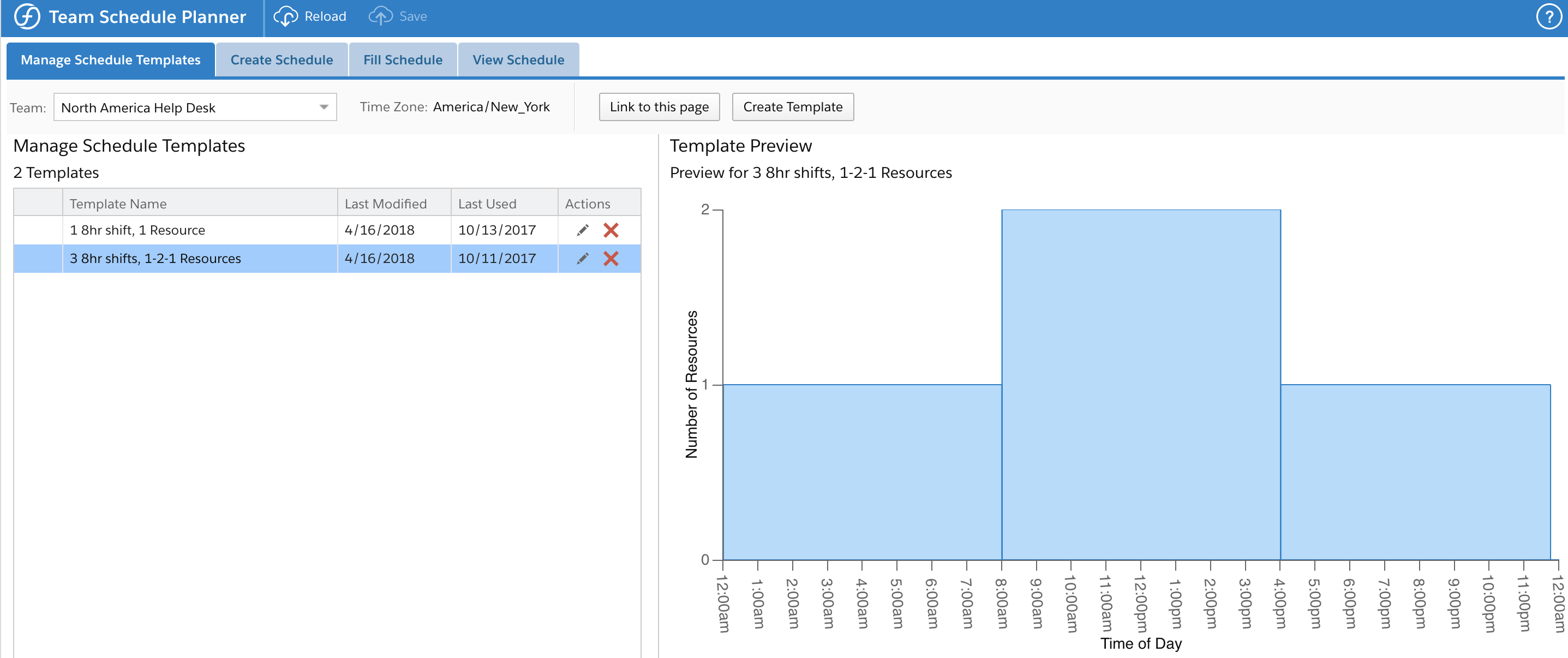Open the Team dropdown arrow

324,107
